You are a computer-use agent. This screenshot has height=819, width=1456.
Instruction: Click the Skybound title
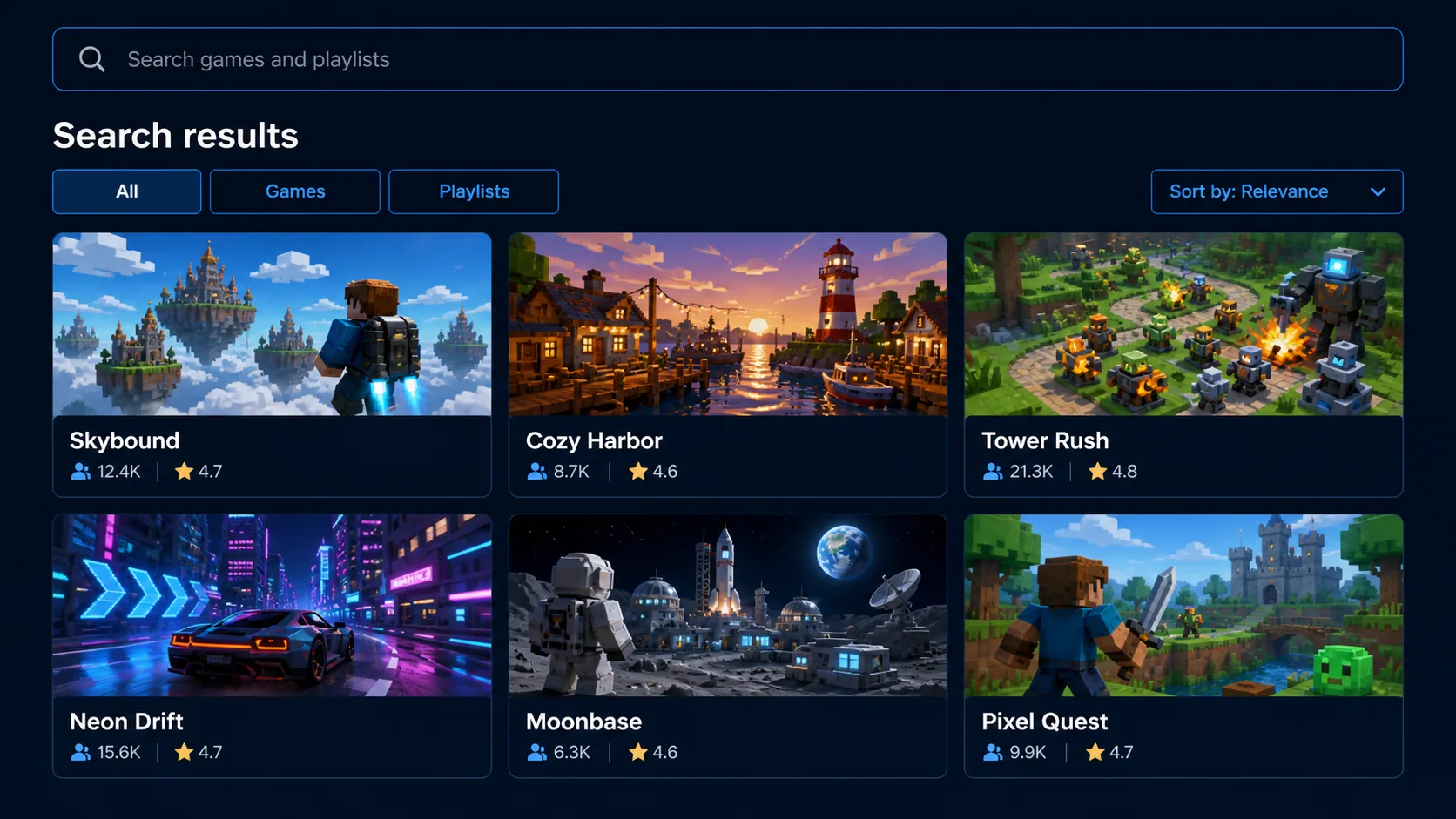pyautogui.click(x=125, y=441)
